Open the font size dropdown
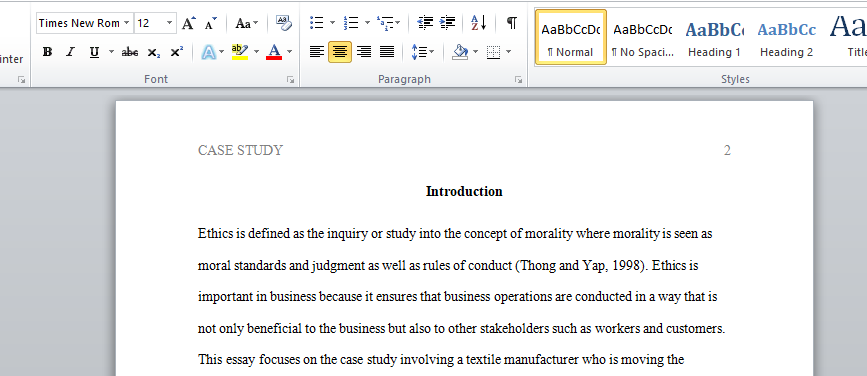867x376 pixels. (x=170, y=23)
